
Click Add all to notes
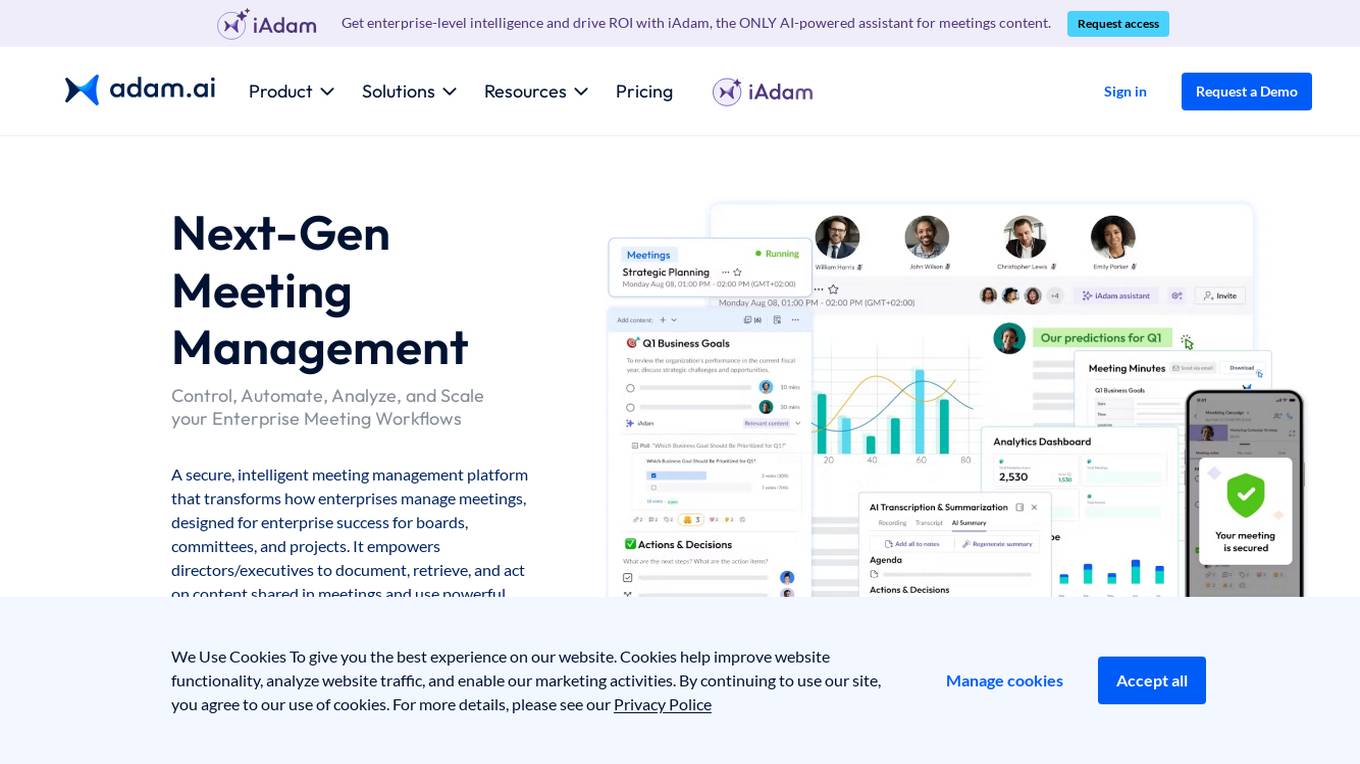911,544
